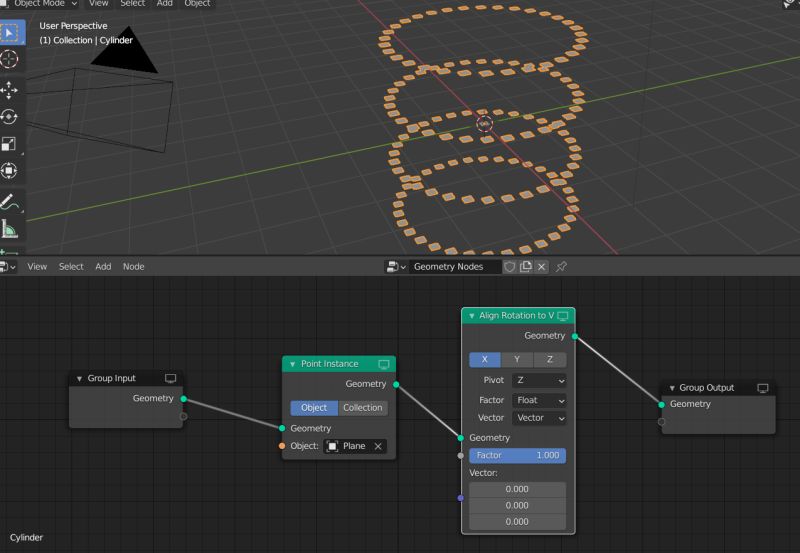Click the Vector input socket
The image size is (800, 553).
point(461,498)
